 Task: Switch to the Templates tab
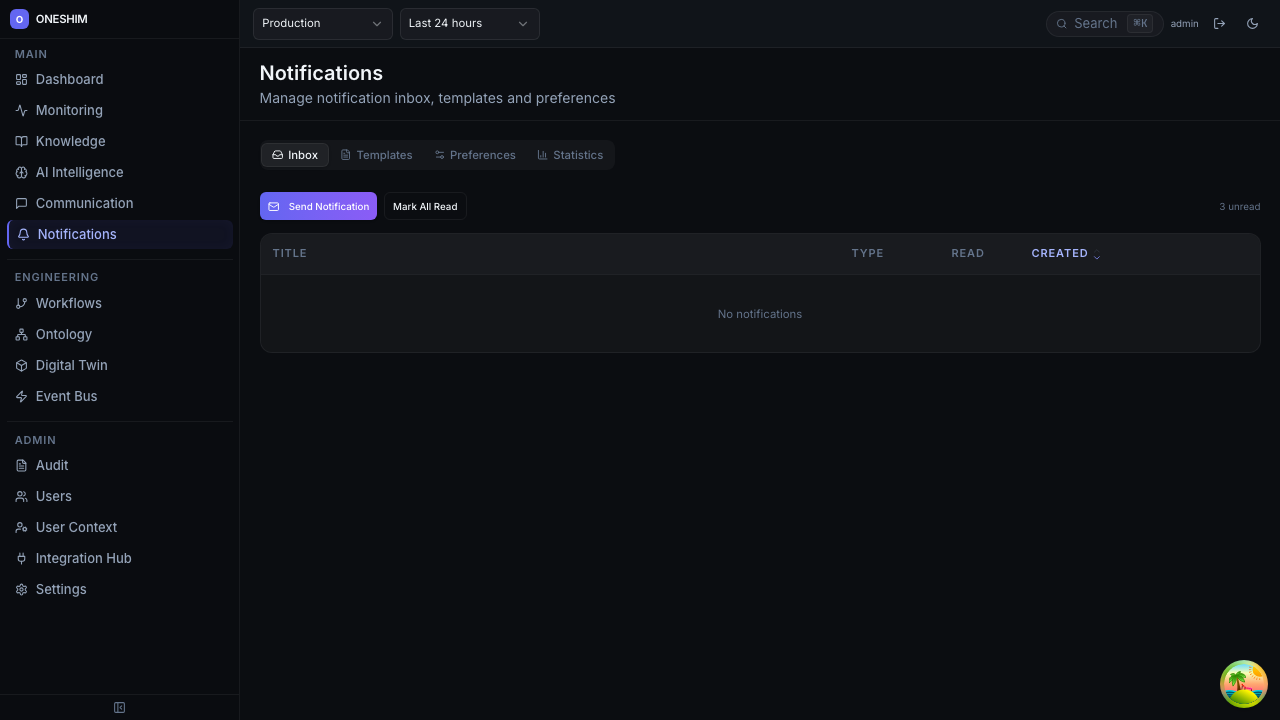pyautogui.click(x=376, y=155)
